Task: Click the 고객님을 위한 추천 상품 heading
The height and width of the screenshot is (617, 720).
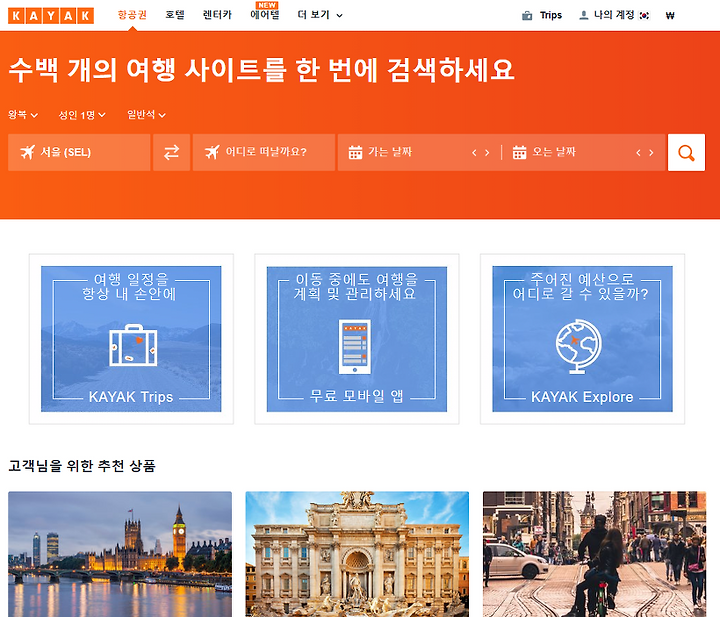Action: click(x=82, y=466)
